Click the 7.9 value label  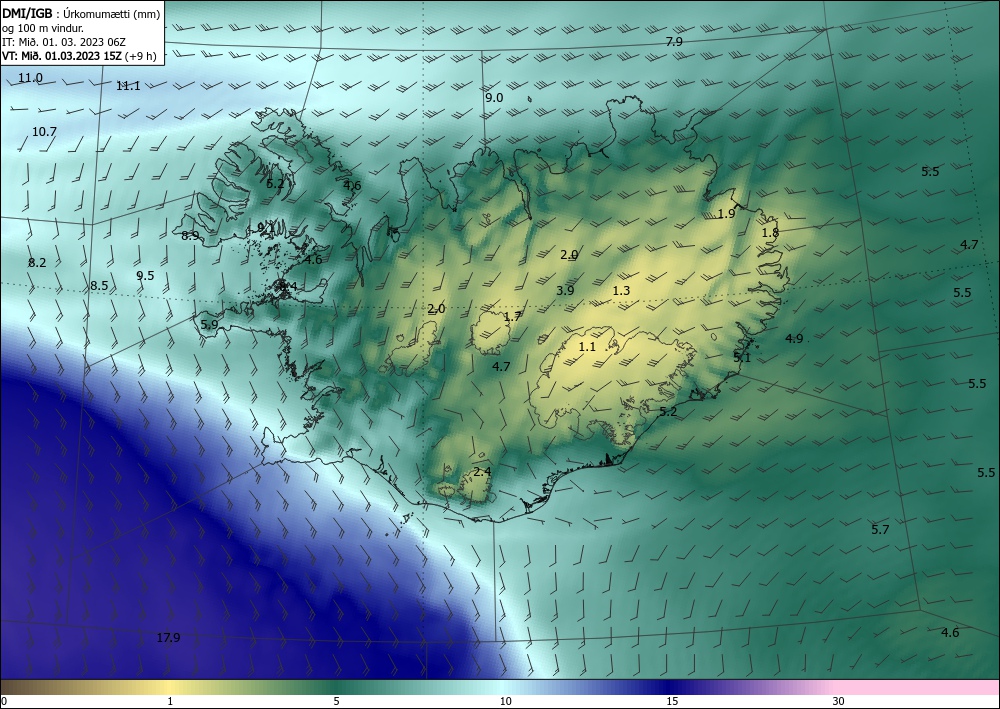(674, 42)
